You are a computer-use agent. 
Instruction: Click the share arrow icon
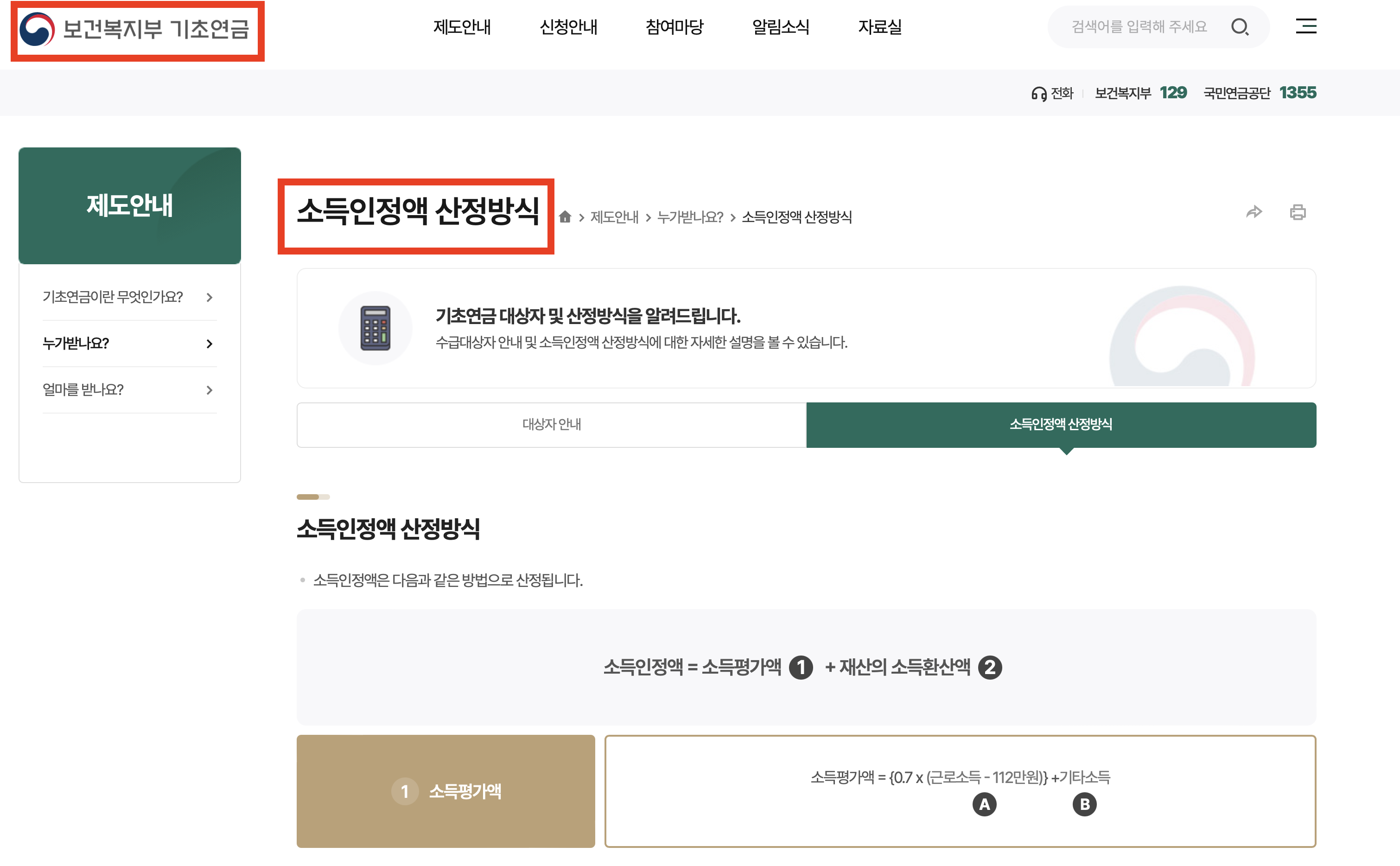tap(1254, 212)
